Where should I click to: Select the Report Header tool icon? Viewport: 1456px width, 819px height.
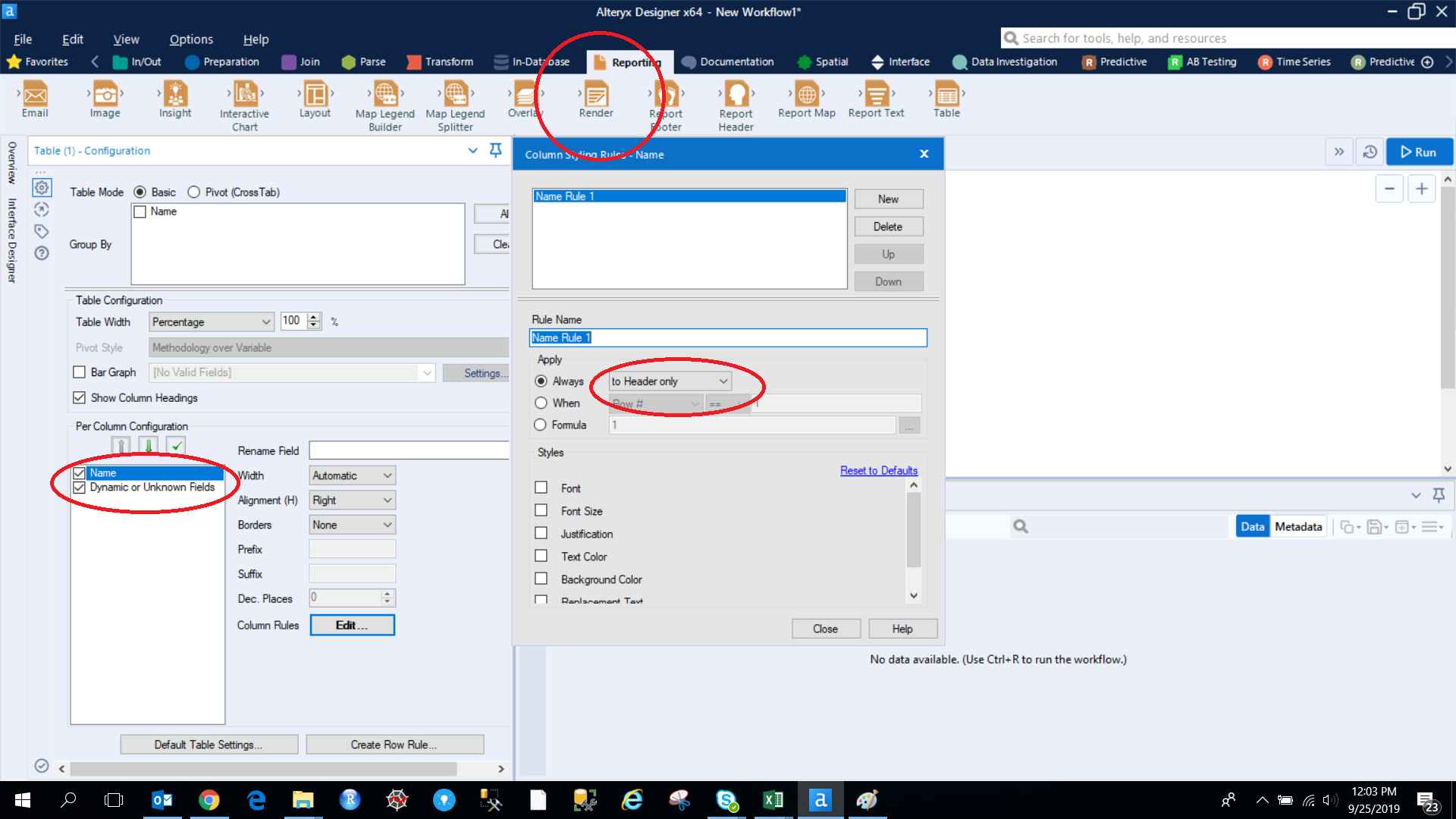[736, 95]
